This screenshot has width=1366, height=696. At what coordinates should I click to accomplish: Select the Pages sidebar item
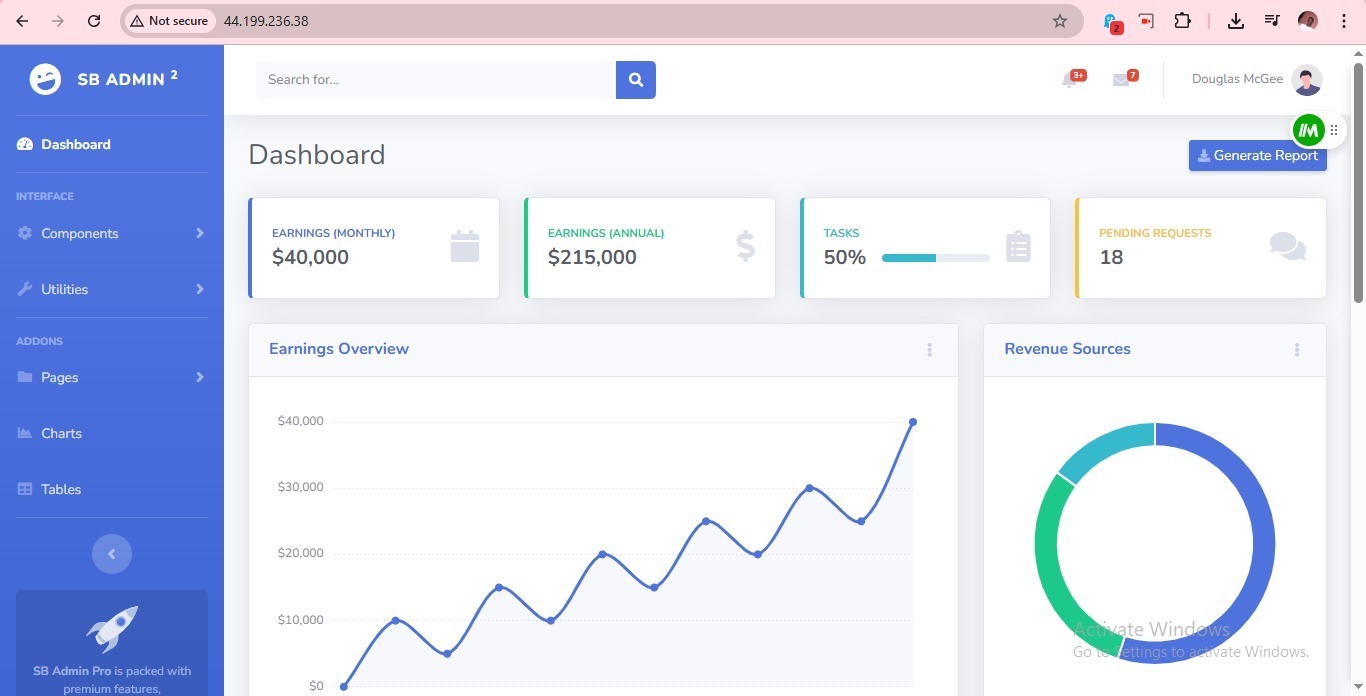click(112, 377)
